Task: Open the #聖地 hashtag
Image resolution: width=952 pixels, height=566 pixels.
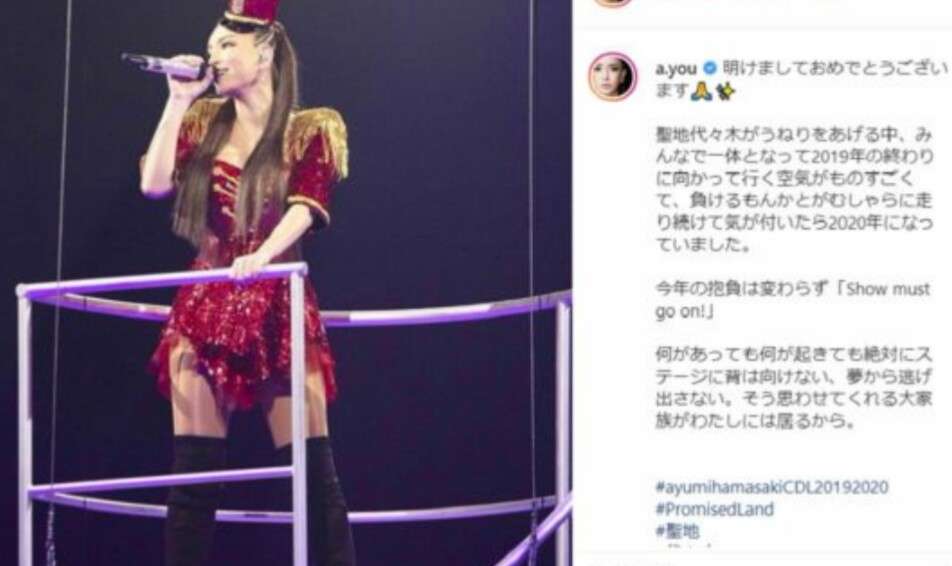Action: tap(678, 531)
